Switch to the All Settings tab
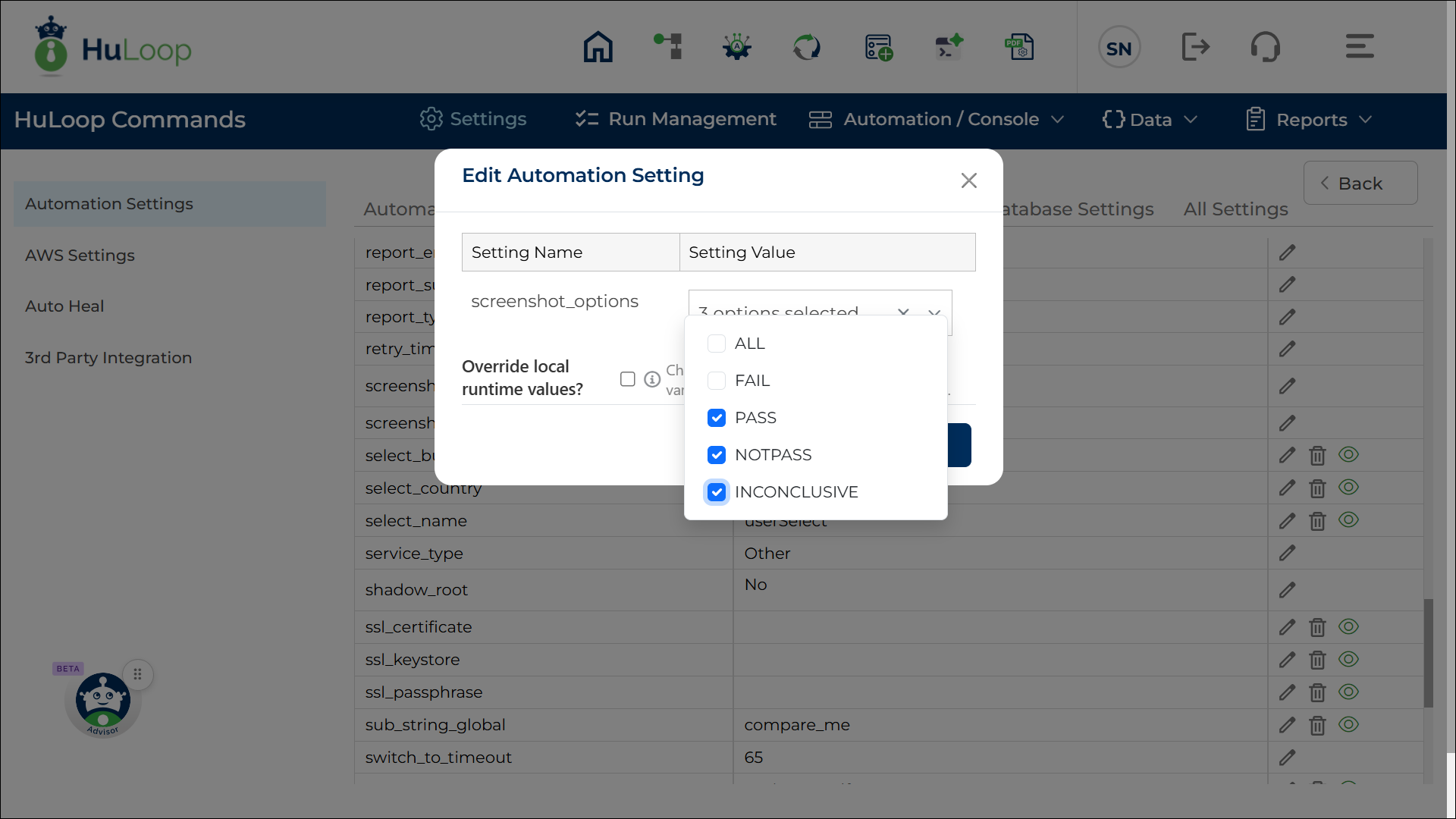This screenshot has width=1456, height=819. 1235,209
